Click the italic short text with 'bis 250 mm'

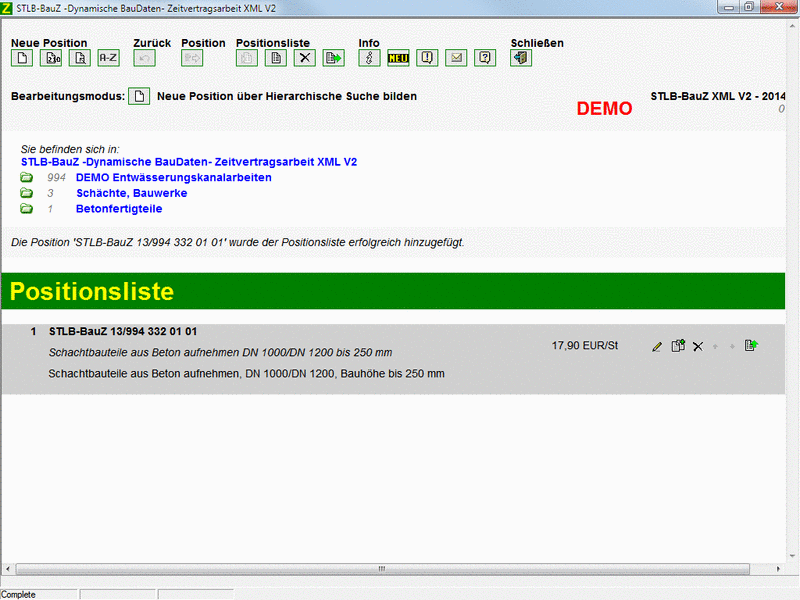coord(220,353)
